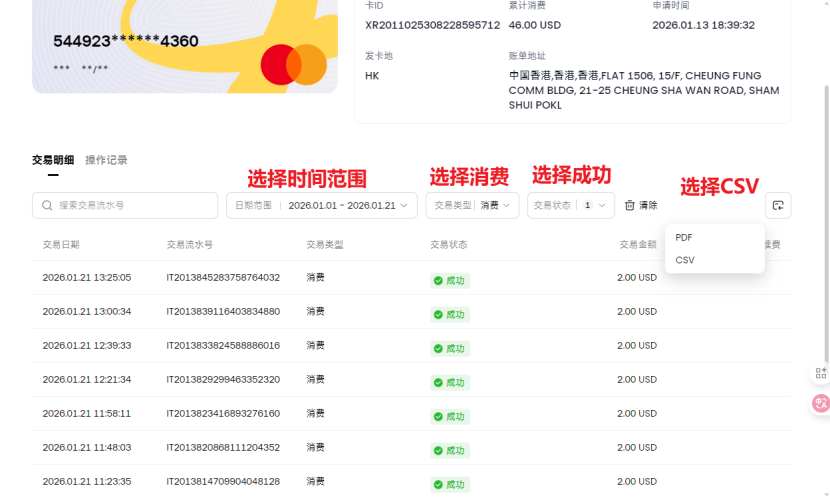Image resolution: width=830 pixels, height=498 pixels.
Task: Click the 交易日期 column header
Action: click(61, 245)
